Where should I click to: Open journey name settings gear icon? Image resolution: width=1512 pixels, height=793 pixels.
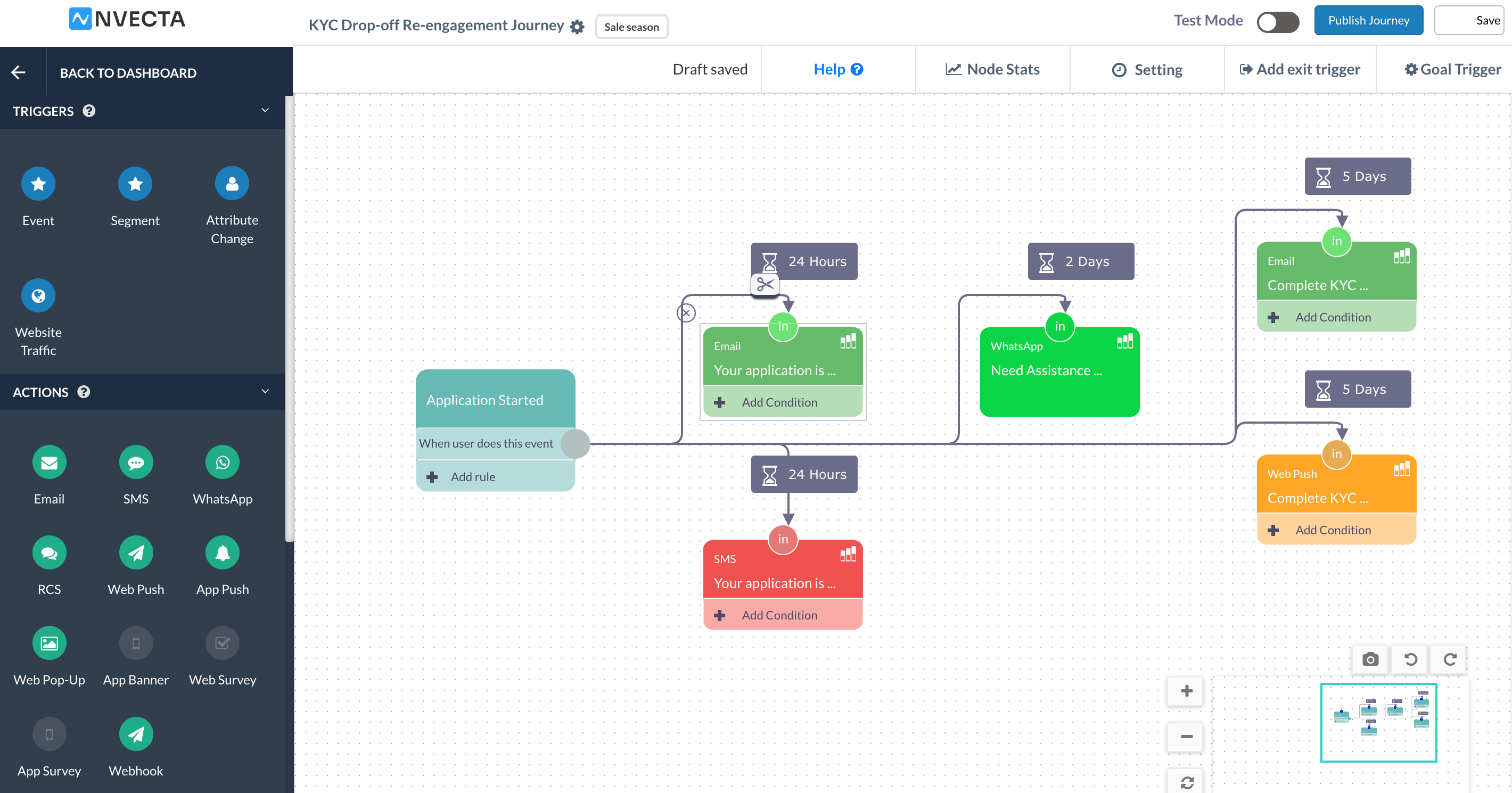pyautogui.click(x=577, y=27)
